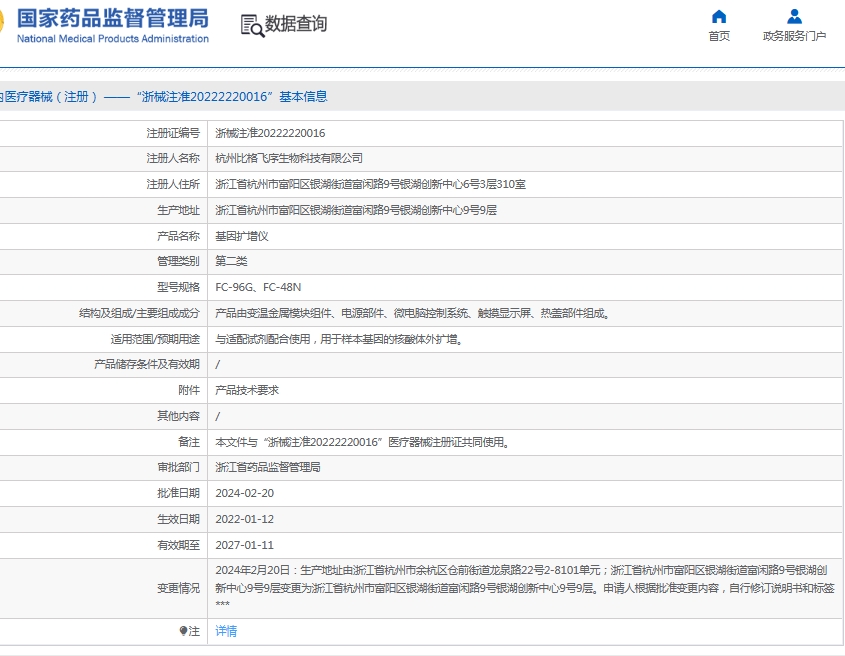Click the lightbulb icon beside 注
The width and height of the screenshot is (845, 656).
tap(183, 631)
